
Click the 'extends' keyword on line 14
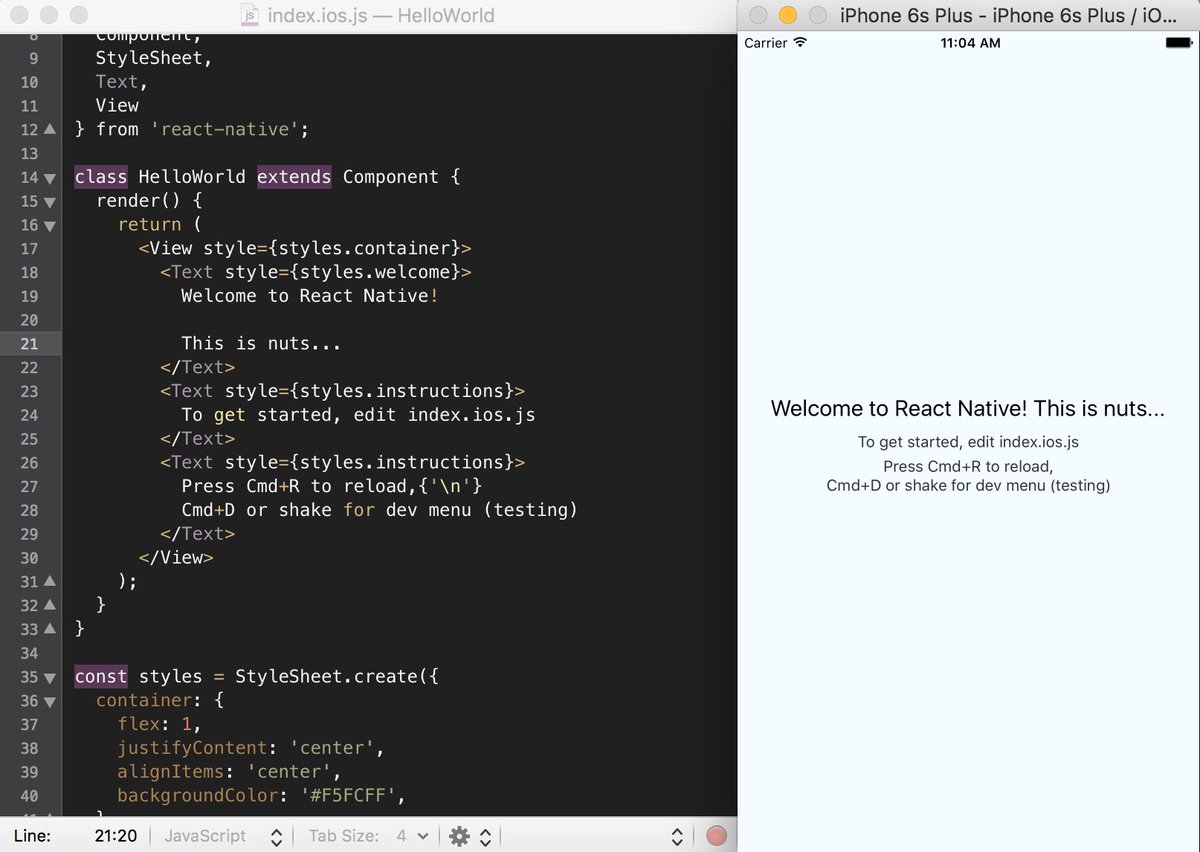point(294,177)
